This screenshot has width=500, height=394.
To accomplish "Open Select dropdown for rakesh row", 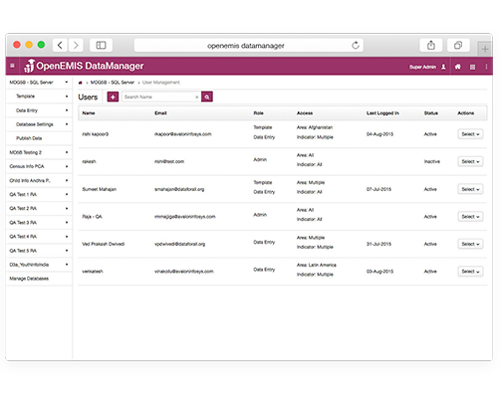I will [470, 161].
